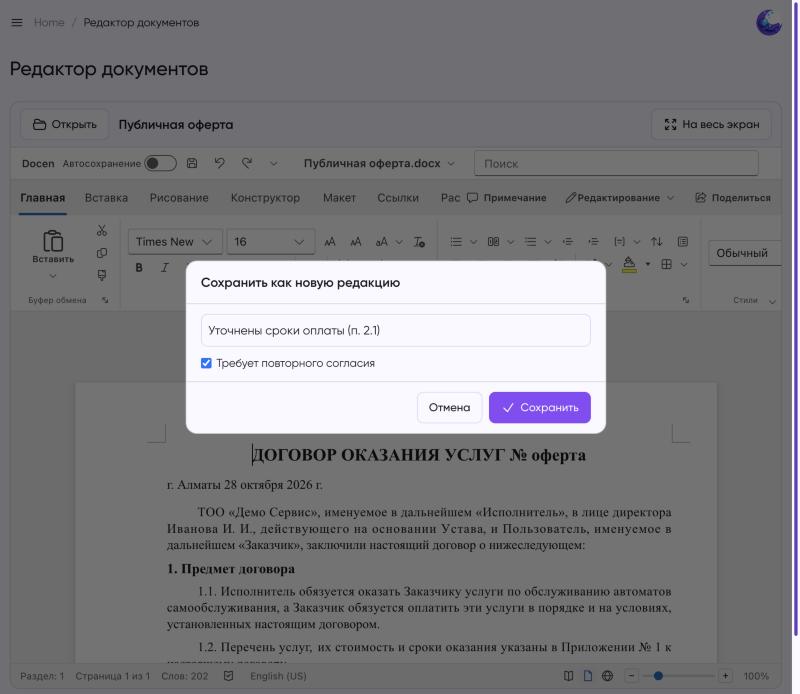Redo the last action
Image resolution: width=800 pixels, height=694 pixels.
click(247, 163)
